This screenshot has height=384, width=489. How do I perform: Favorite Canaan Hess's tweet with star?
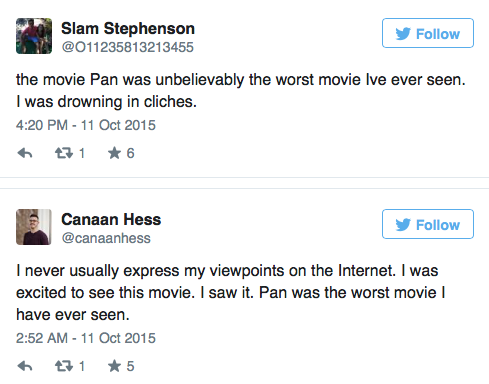tap(114, 366)
